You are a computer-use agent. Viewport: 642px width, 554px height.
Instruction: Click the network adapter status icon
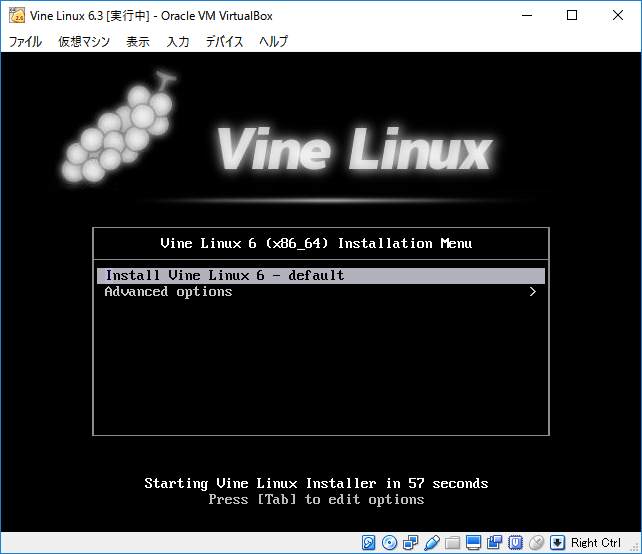tap(410, 543)
